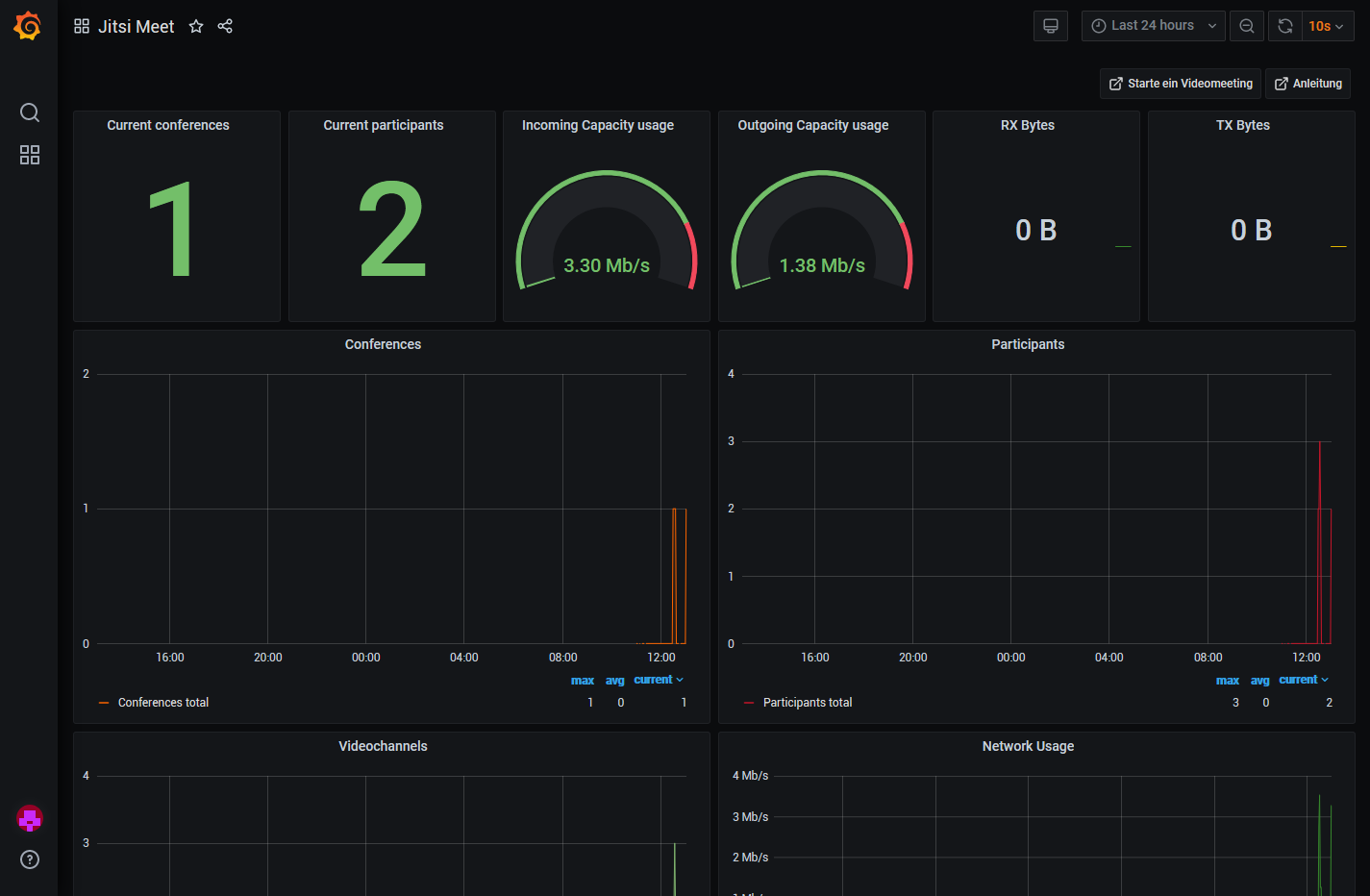Open Incoming Capacity usage panel menu

(598, 125)
